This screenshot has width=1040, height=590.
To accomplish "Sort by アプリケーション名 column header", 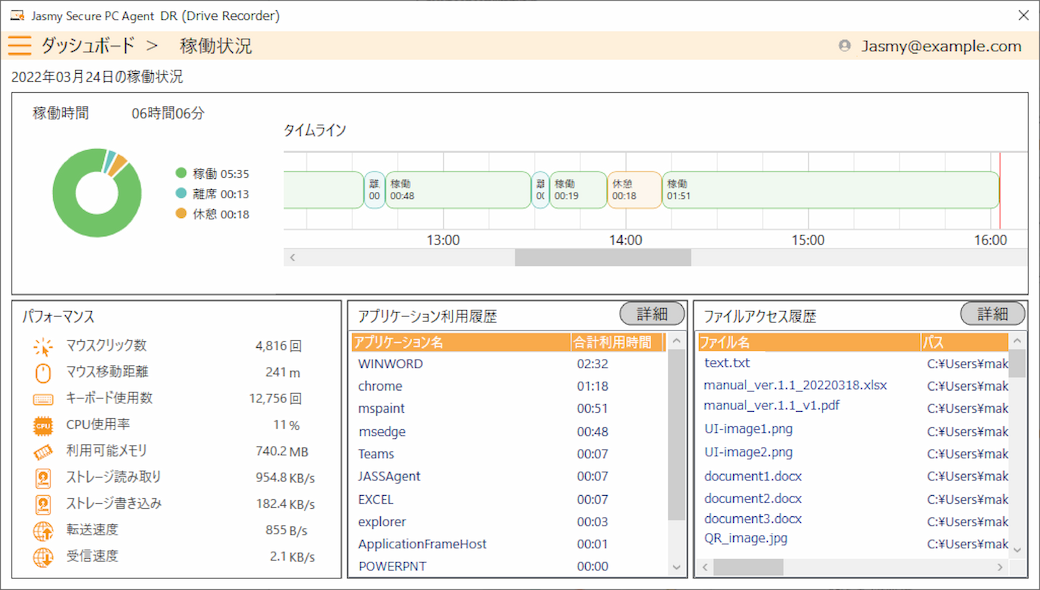I will (461, 342).
